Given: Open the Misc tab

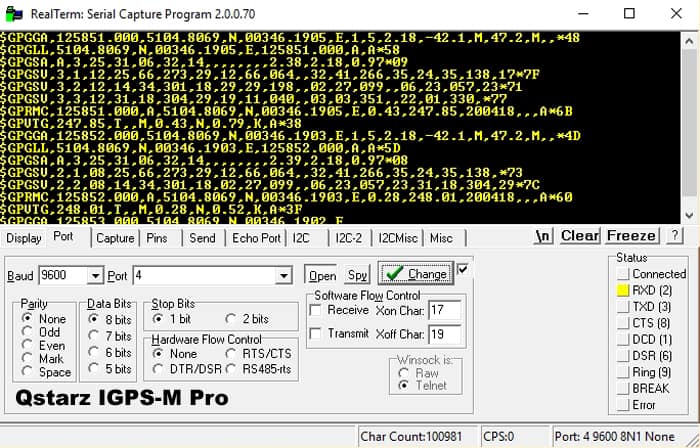Looking at the screenshot, I should [441, 238].
